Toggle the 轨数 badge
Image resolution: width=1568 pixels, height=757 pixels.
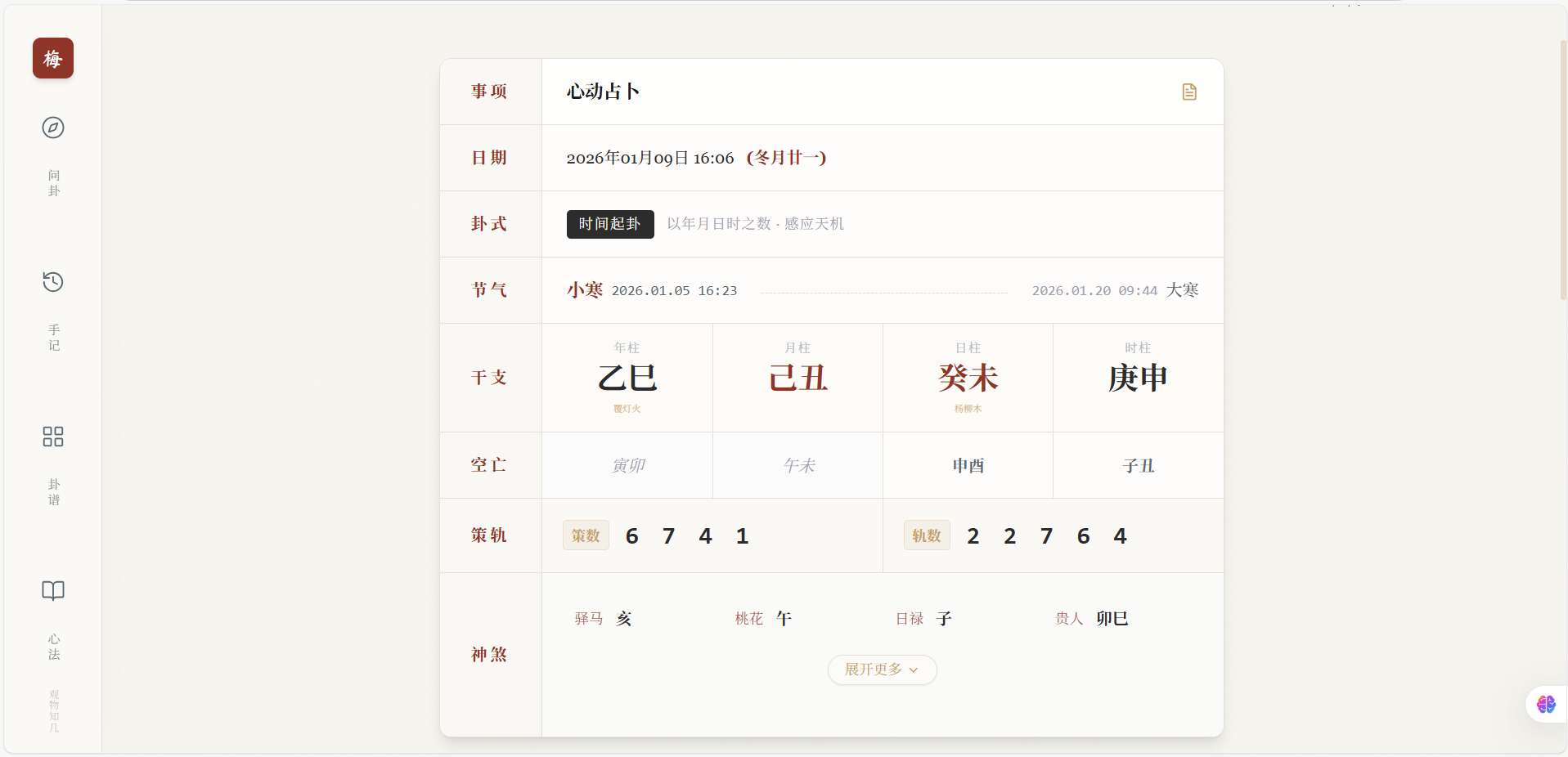pyautogui.click(x=926, y=536)
